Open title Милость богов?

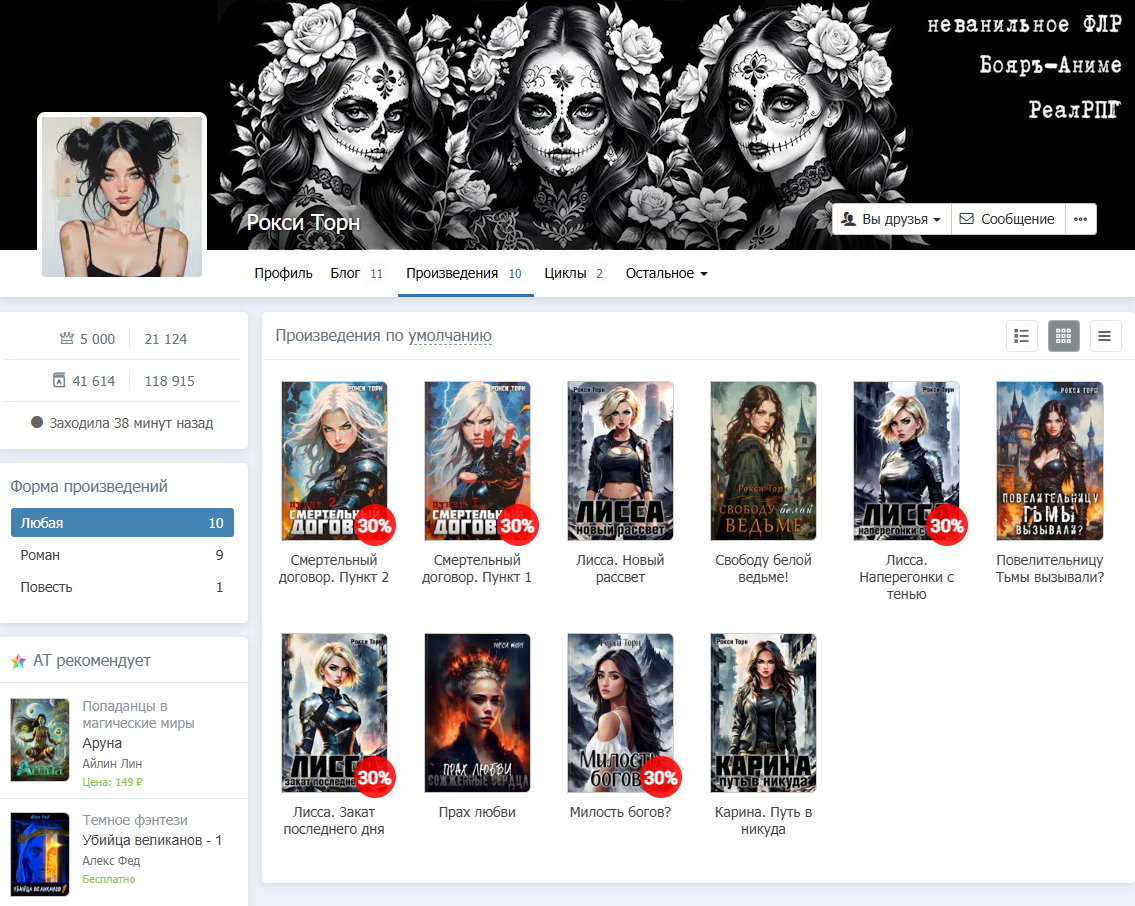620,812
